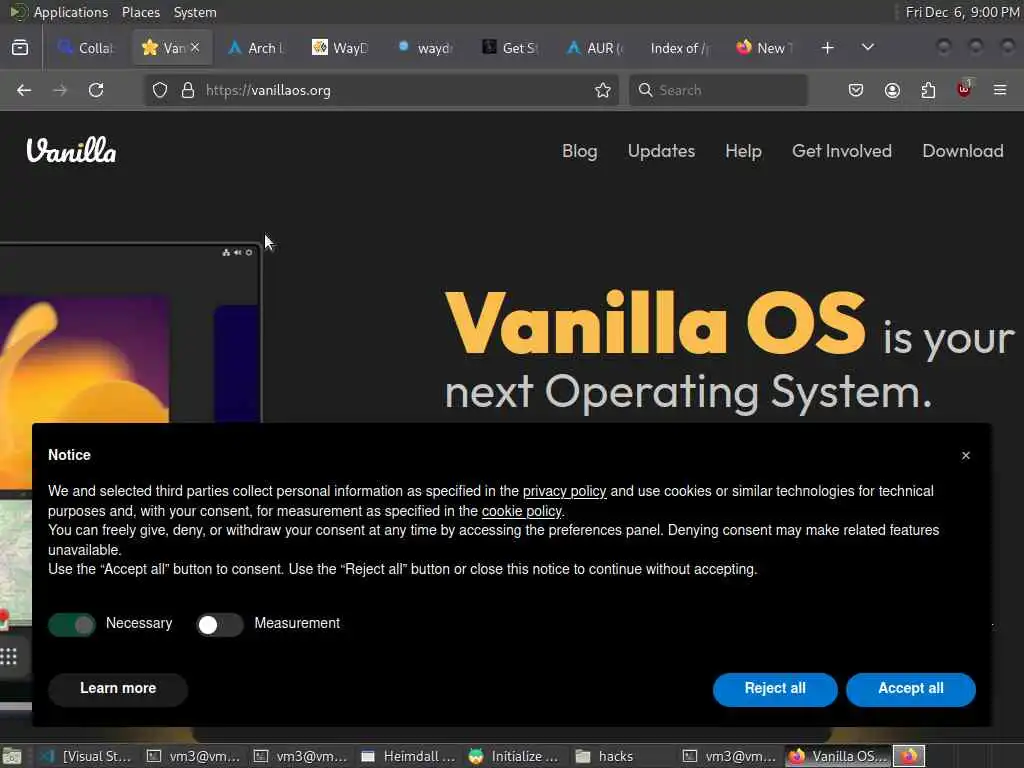Open a new browser tab
The width and height of the screenshot is (1024, 768).
827,48
